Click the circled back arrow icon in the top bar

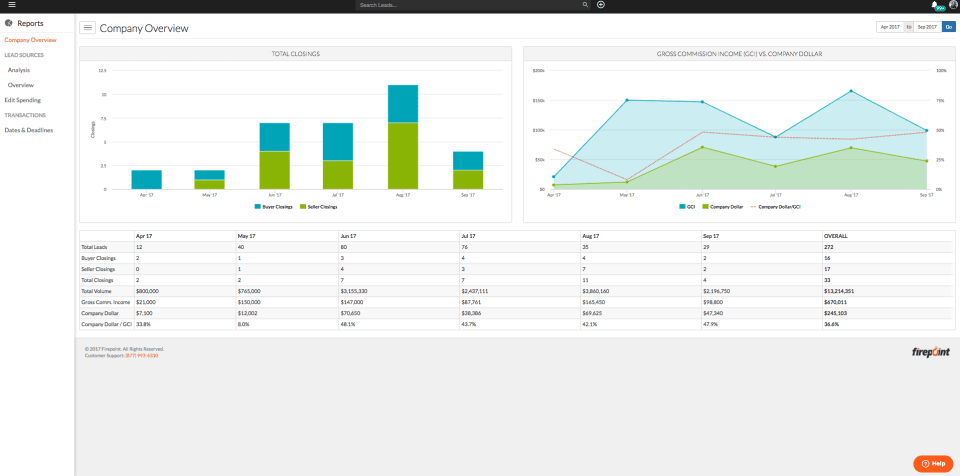click(600, 5)
